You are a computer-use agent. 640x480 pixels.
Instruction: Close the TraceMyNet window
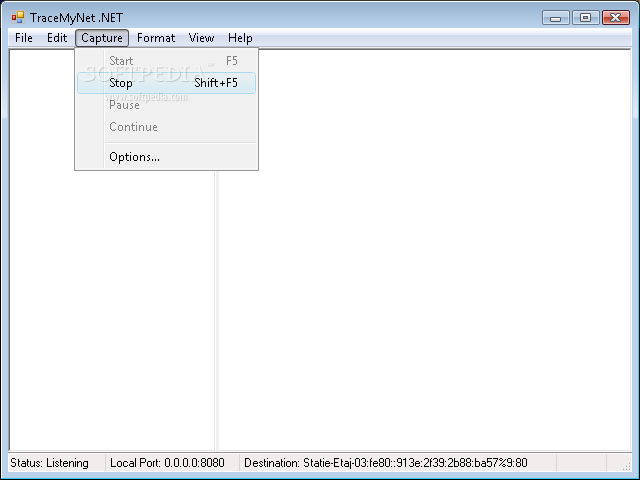point(616,18)
